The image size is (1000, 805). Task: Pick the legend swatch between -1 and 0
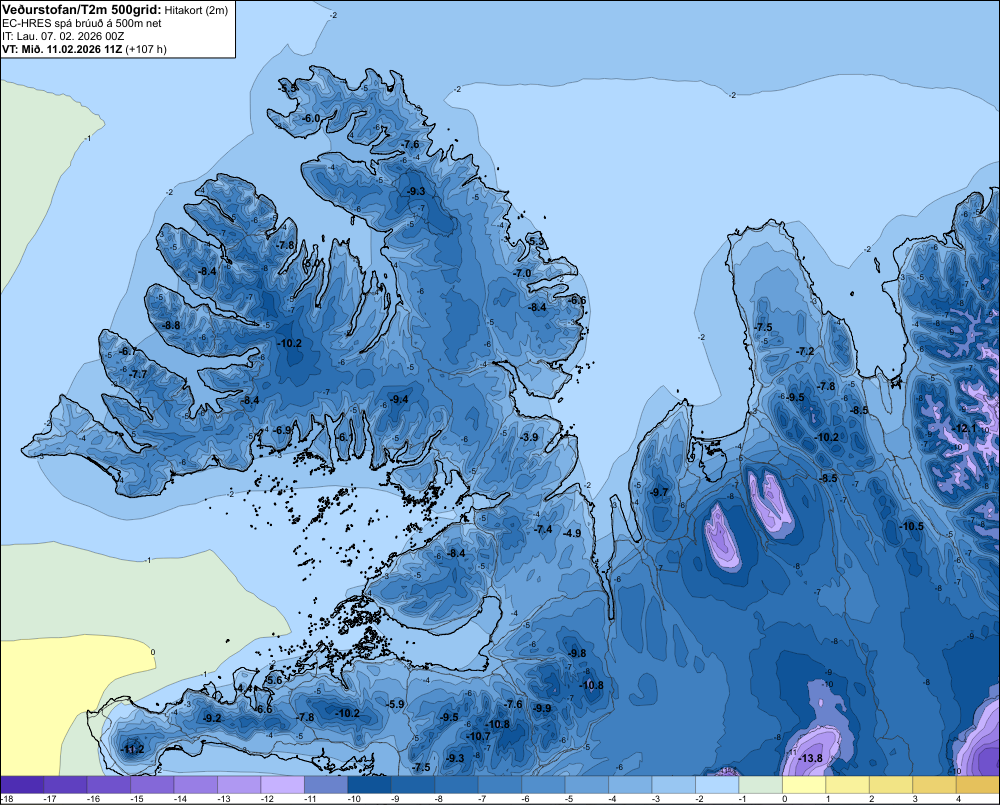point(760,785)
